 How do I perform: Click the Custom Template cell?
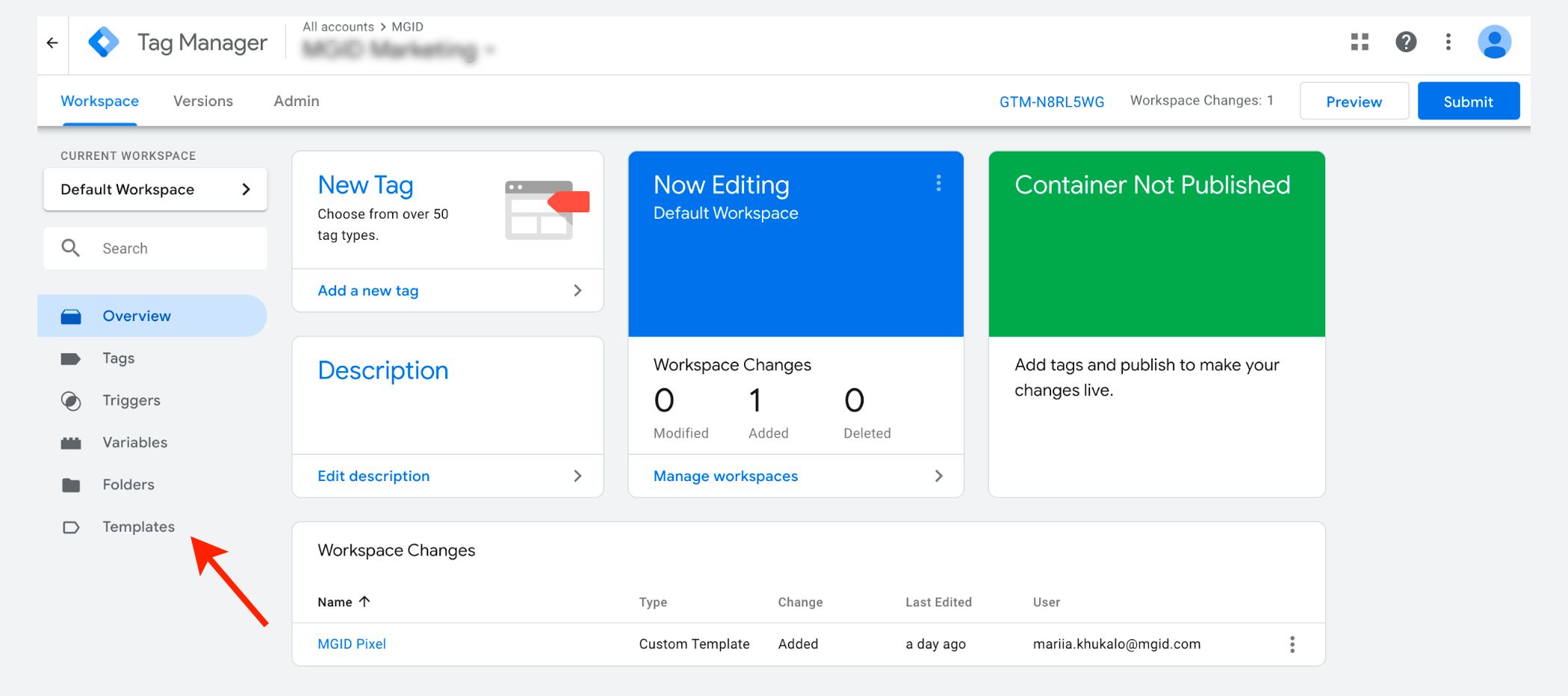(694, 644)
